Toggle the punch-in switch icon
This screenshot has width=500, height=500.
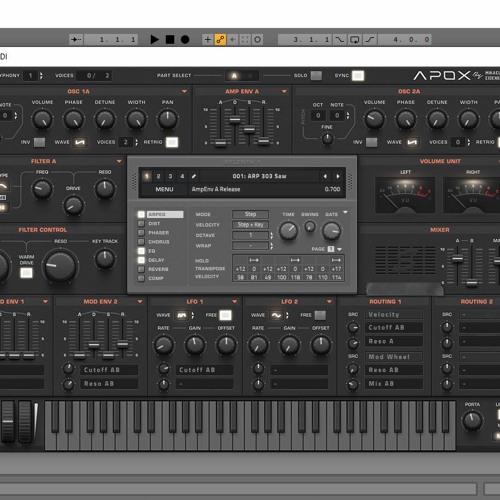[339, 40]
